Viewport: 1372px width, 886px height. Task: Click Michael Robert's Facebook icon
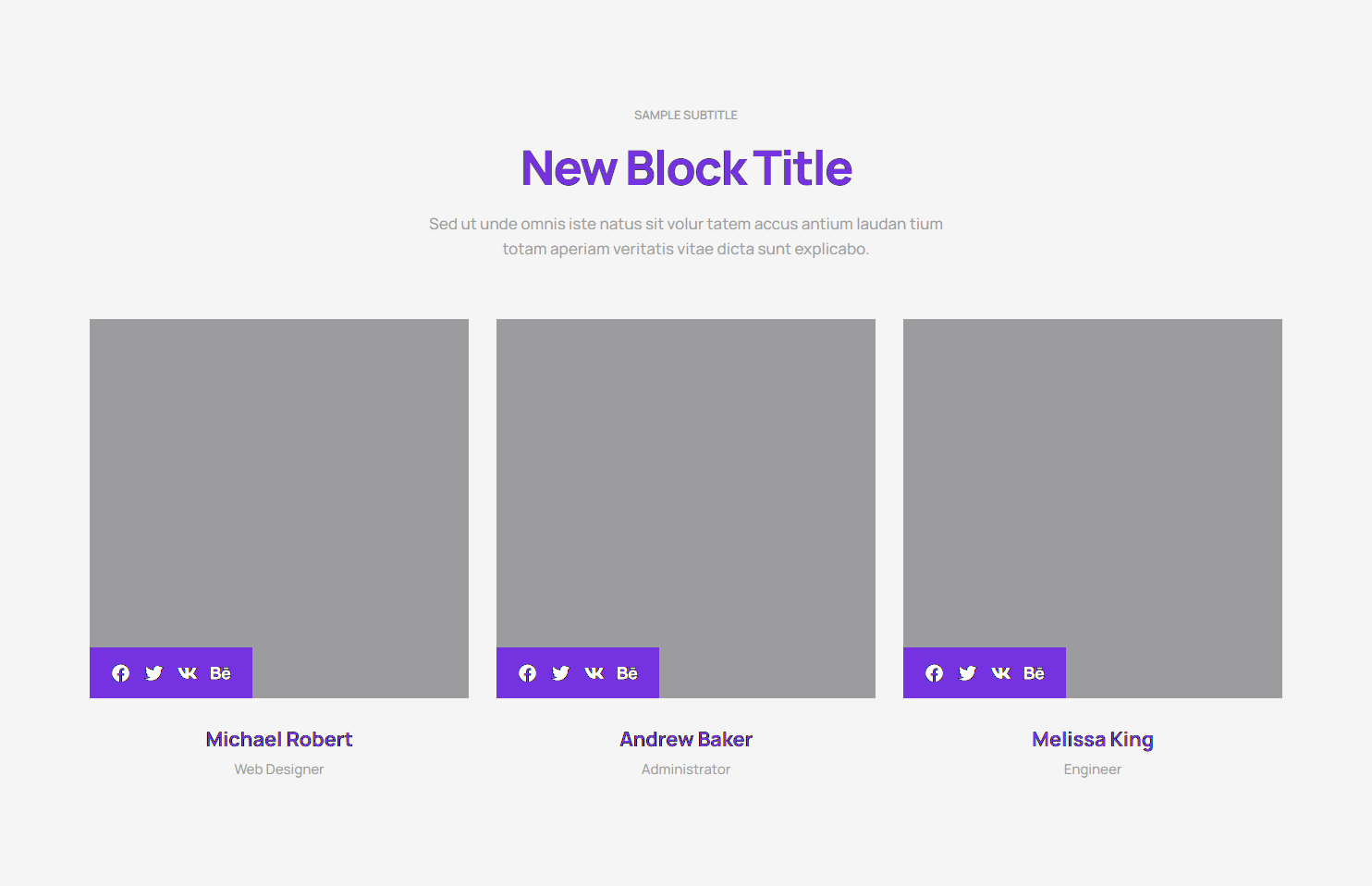click(x=121, y=673)
